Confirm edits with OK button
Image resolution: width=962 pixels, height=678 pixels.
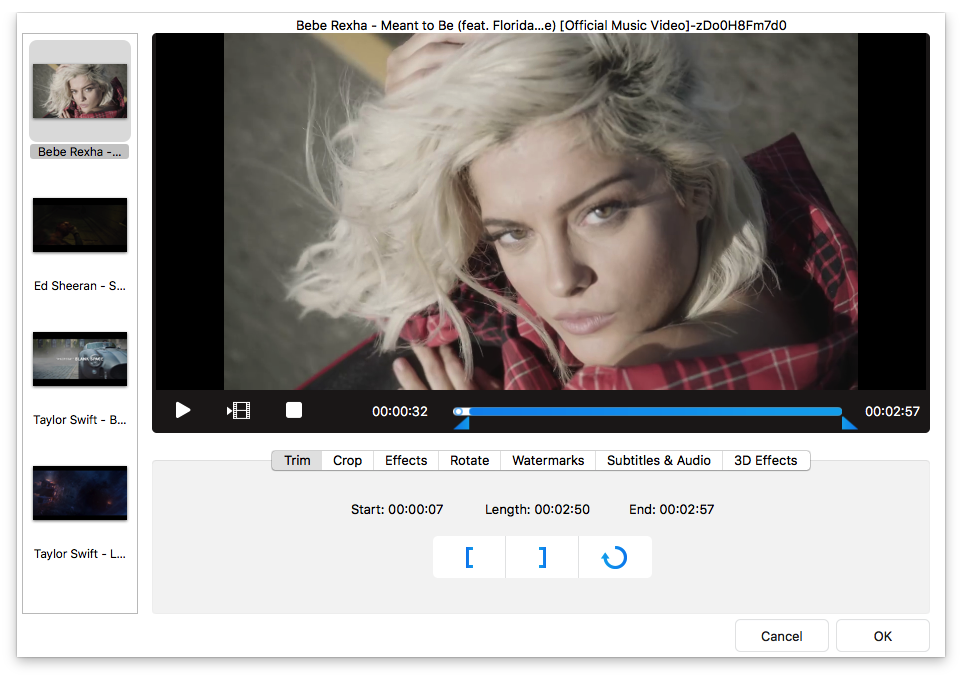click(x=882, y=636)
